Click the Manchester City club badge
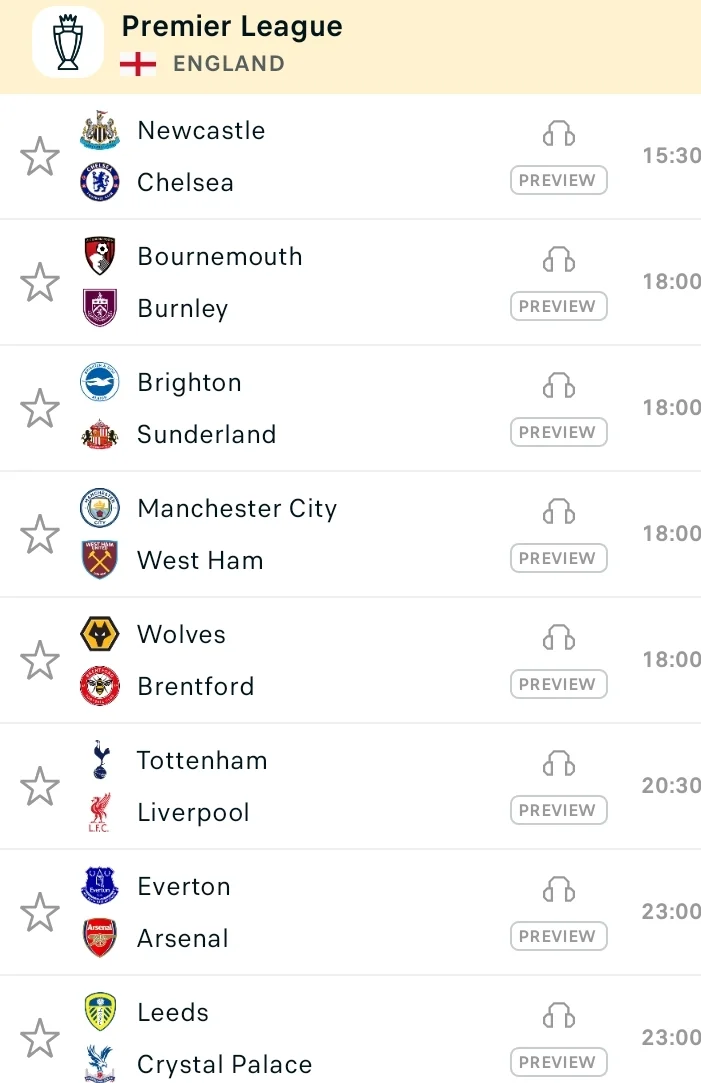 coord(100,509)
